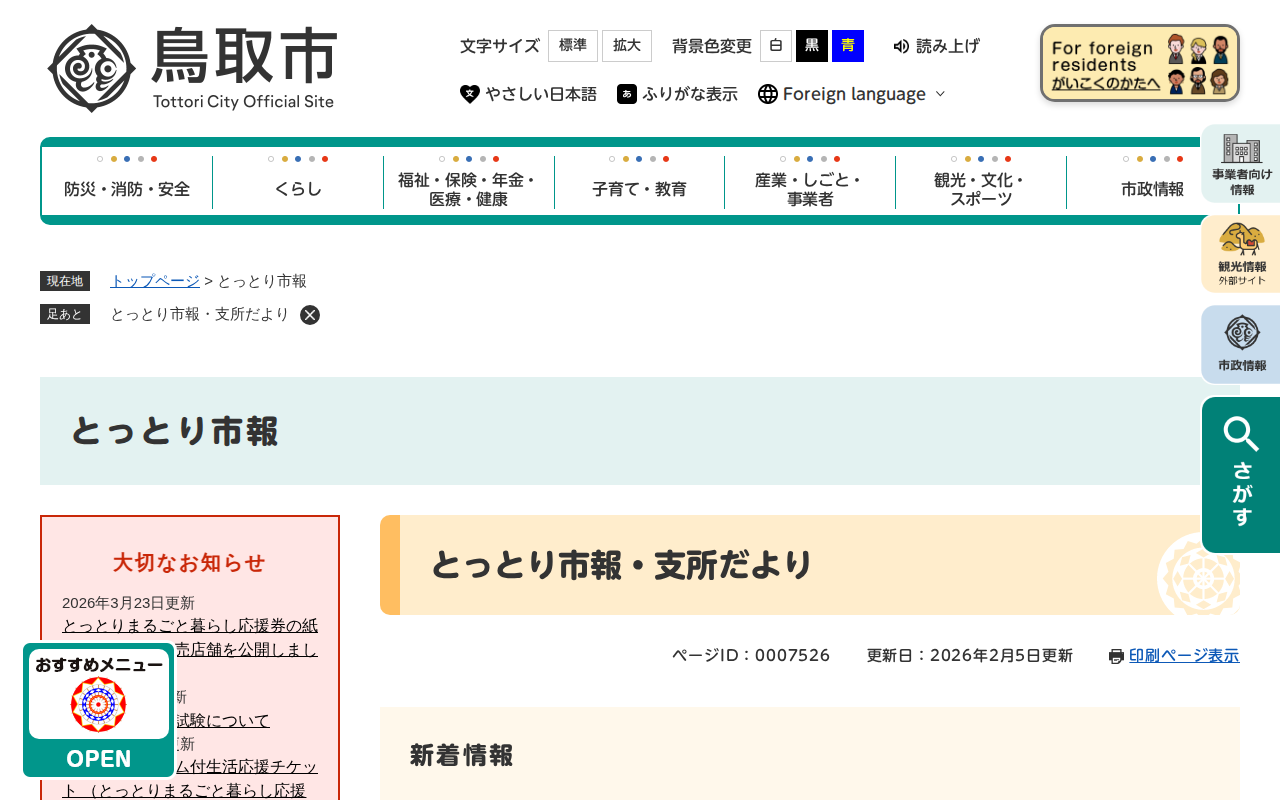1280x800 pixels.
Task: Switch background color to black
Action: [812, 46]
